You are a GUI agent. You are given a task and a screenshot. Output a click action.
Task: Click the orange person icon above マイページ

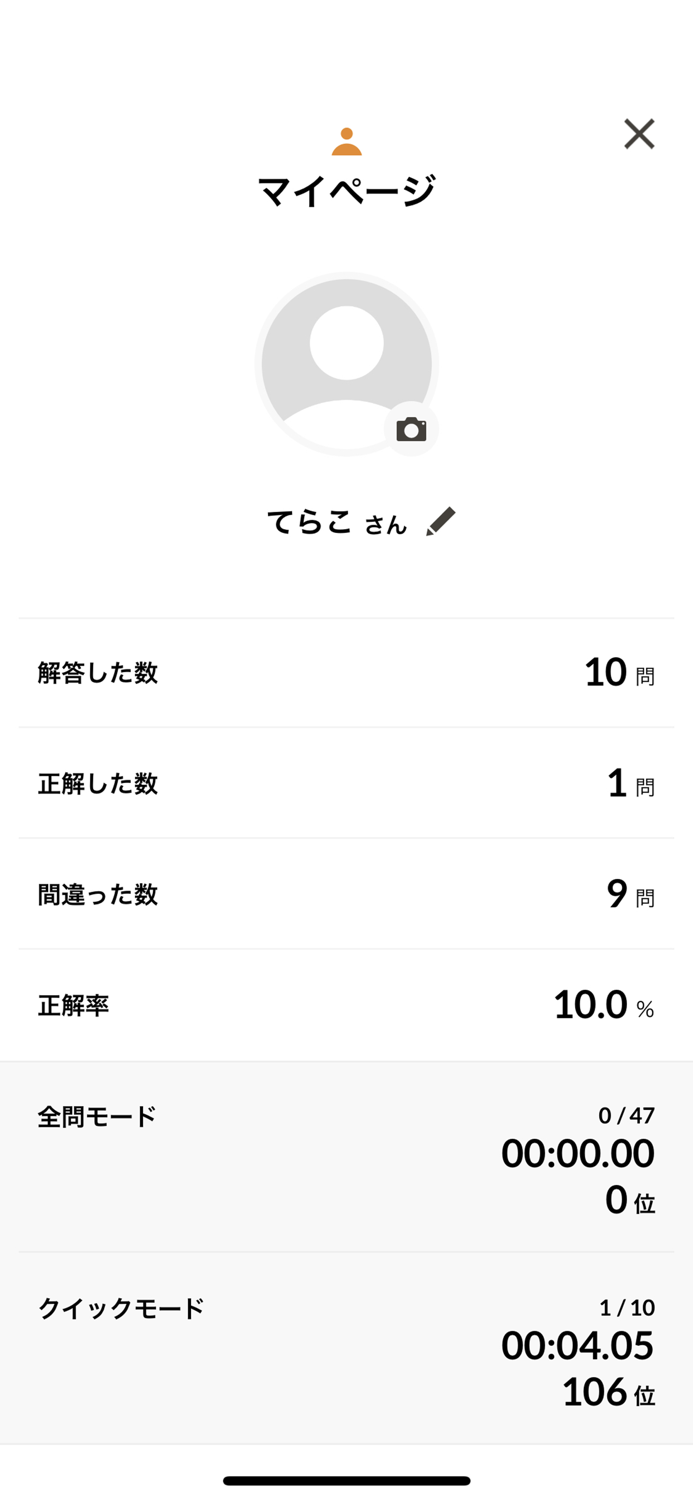click(x=347, y=137)
